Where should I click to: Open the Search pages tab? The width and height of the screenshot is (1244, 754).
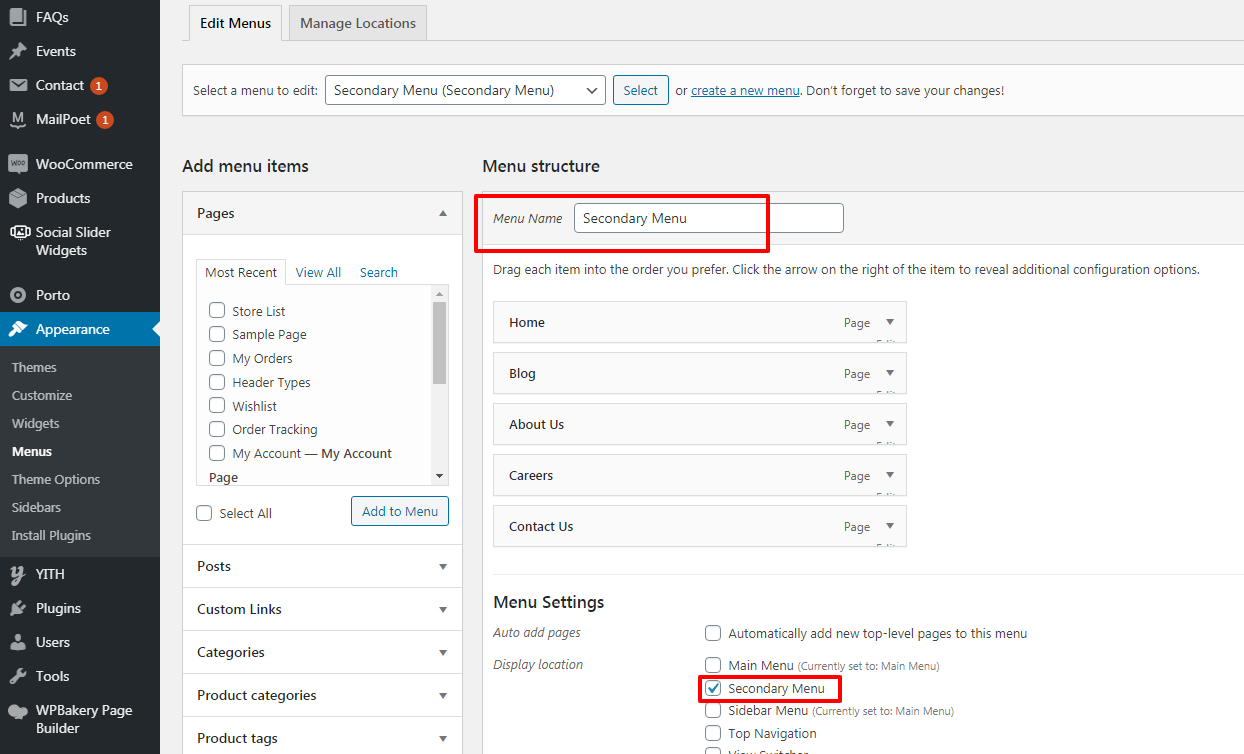[379, 272]
